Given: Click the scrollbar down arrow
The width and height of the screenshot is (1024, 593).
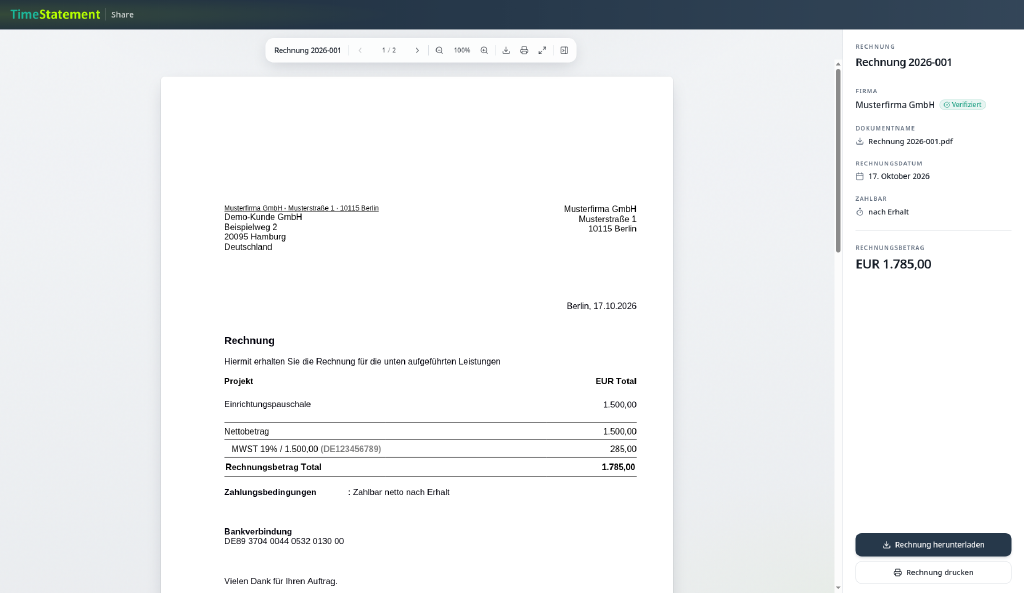Looking at the screenshot, I should [839, 588].
